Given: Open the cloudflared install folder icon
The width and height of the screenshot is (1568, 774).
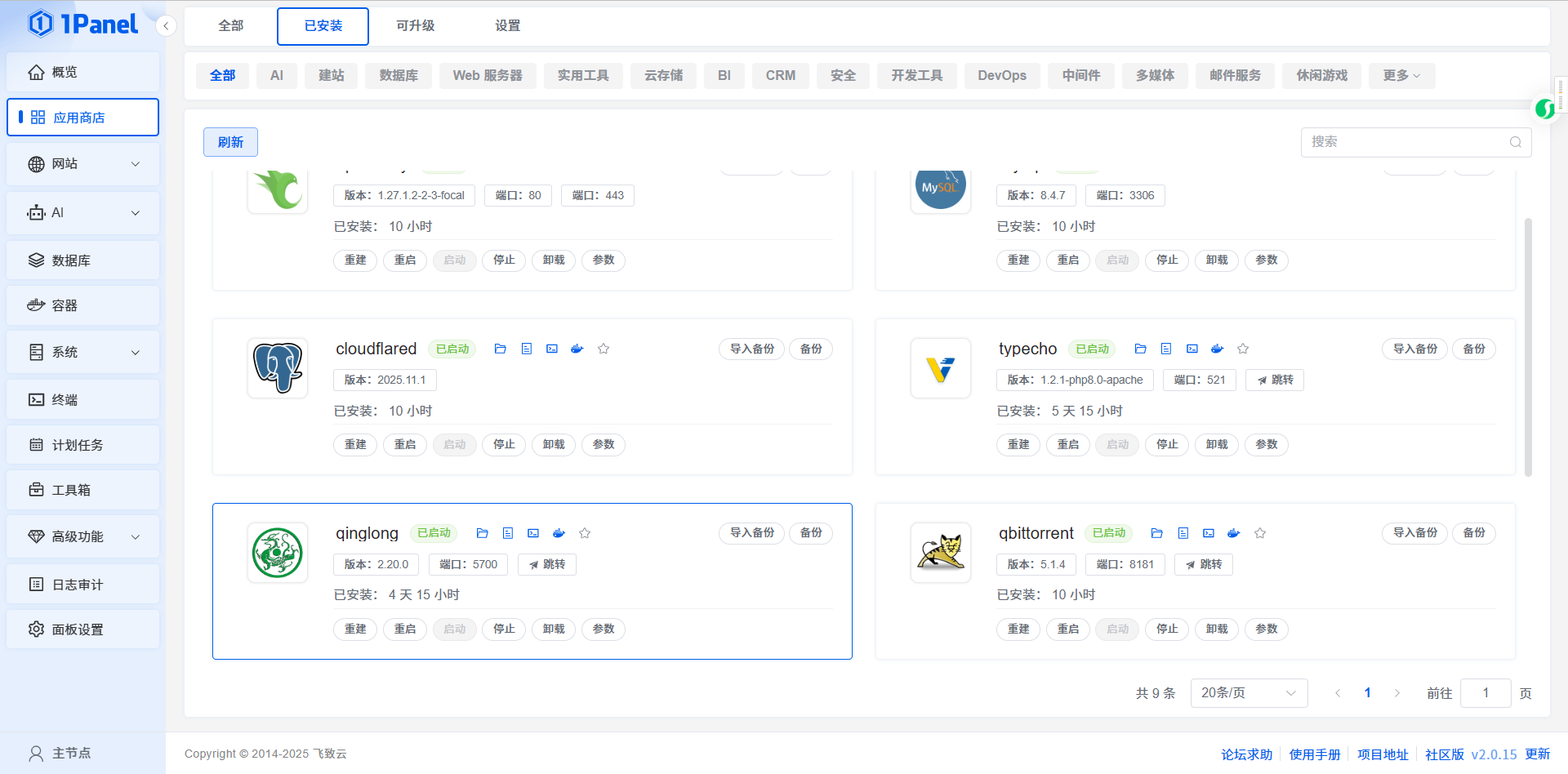Looking at the screenshot, I should coord(501,349).
